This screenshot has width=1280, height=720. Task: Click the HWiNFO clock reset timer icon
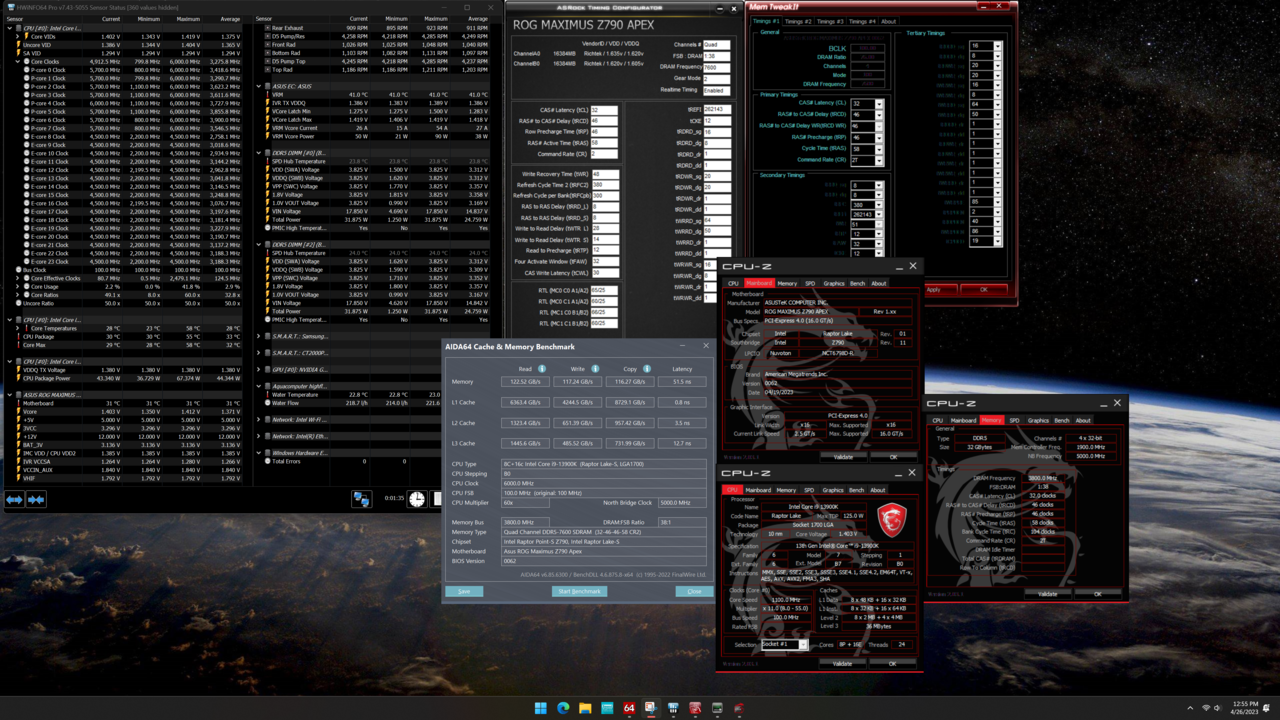pos(417,499)
